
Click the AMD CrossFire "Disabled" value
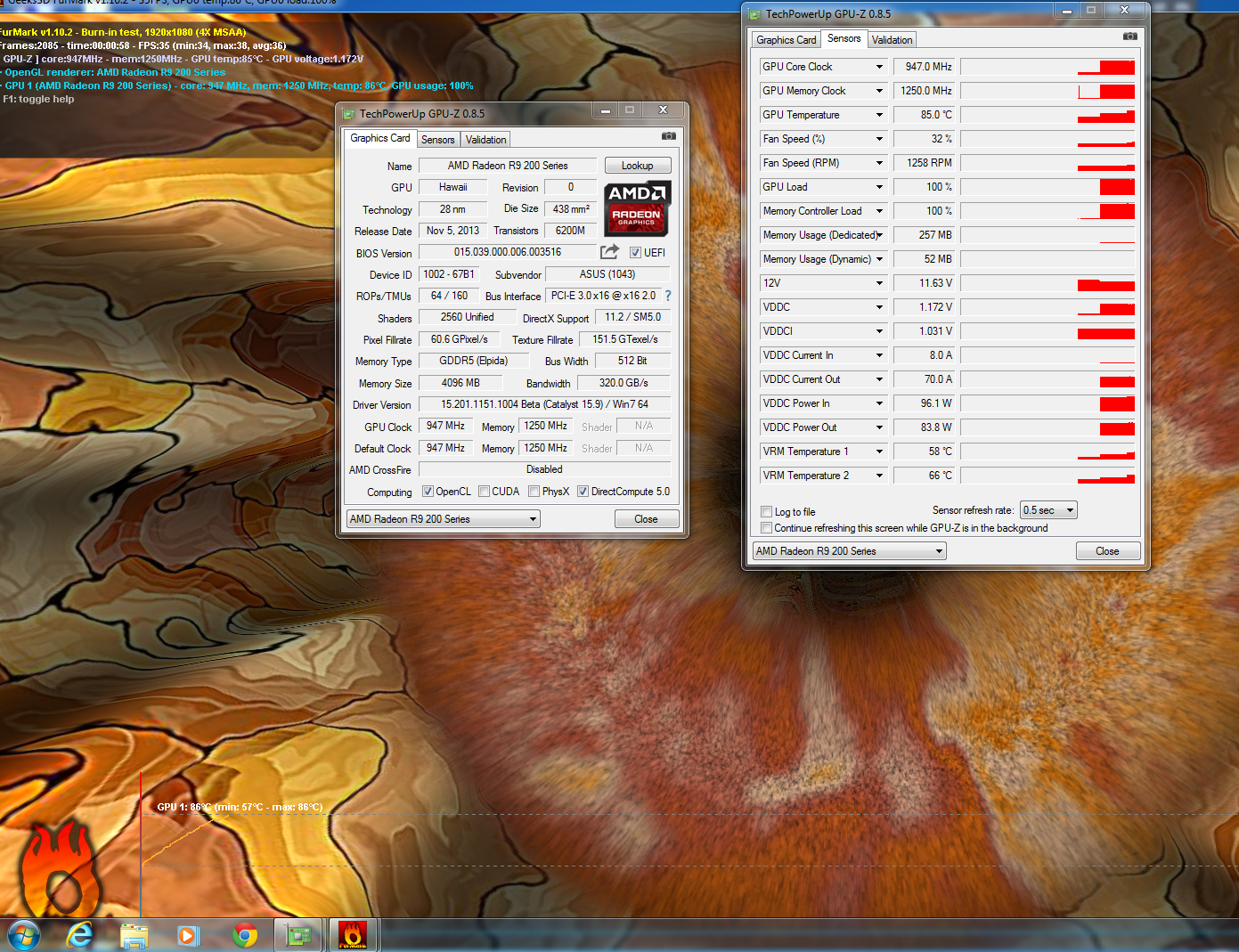click(545, 469)
